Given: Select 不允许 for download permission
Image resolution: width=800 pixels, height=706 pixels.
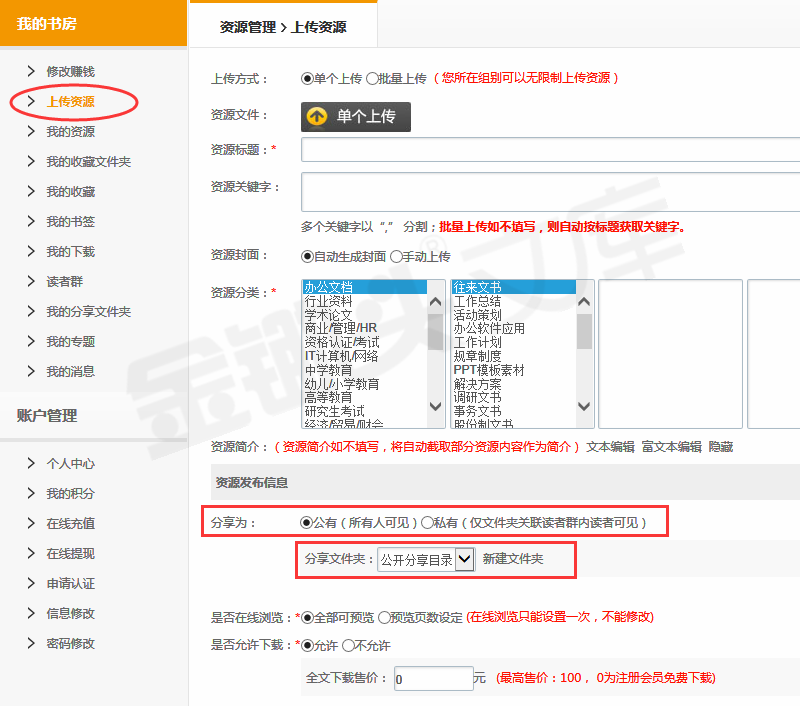Looking at the screenshot, I should [x=348, y=646].
